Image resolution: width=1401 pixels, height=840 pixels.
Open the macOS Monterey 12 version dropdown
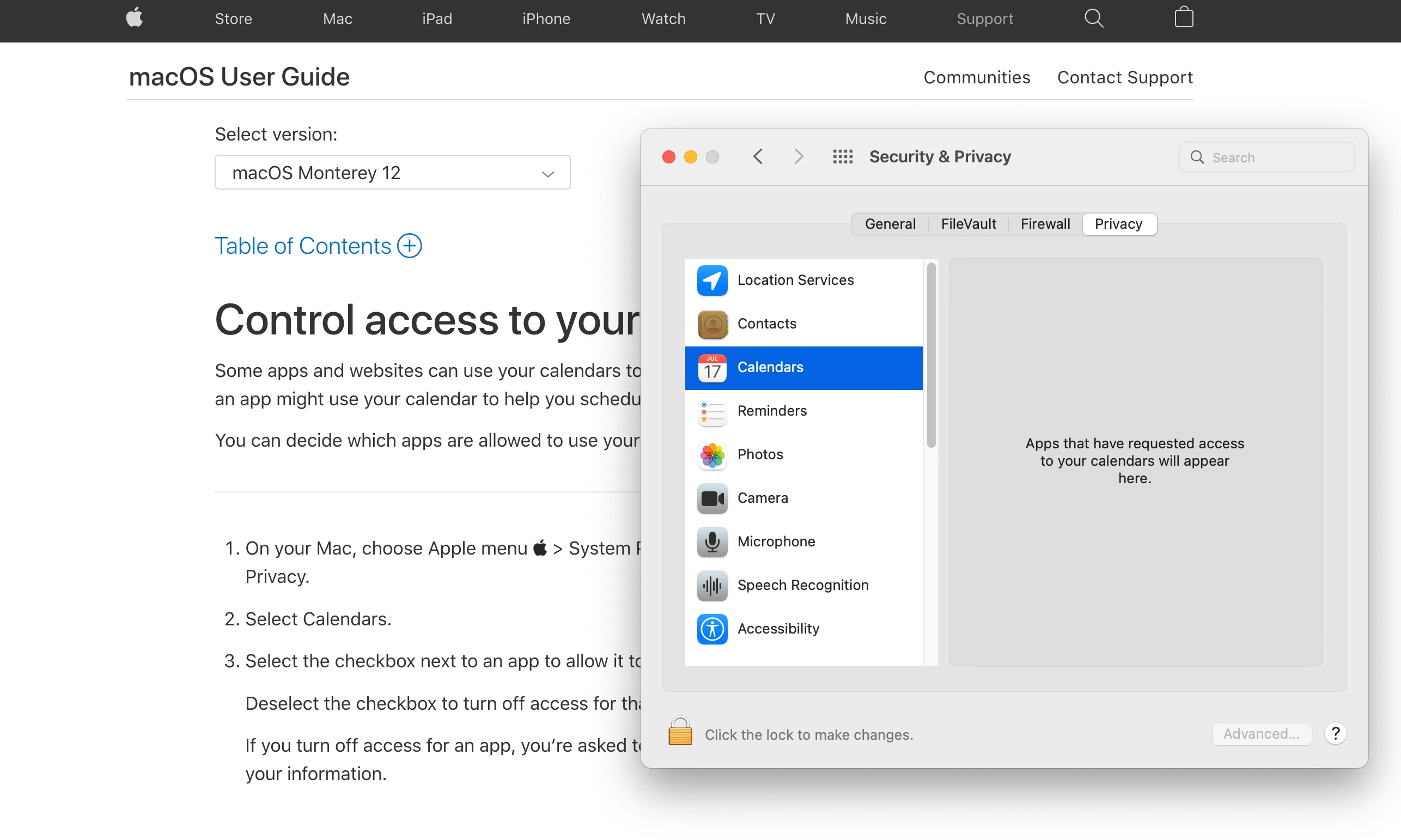[392, 173]
